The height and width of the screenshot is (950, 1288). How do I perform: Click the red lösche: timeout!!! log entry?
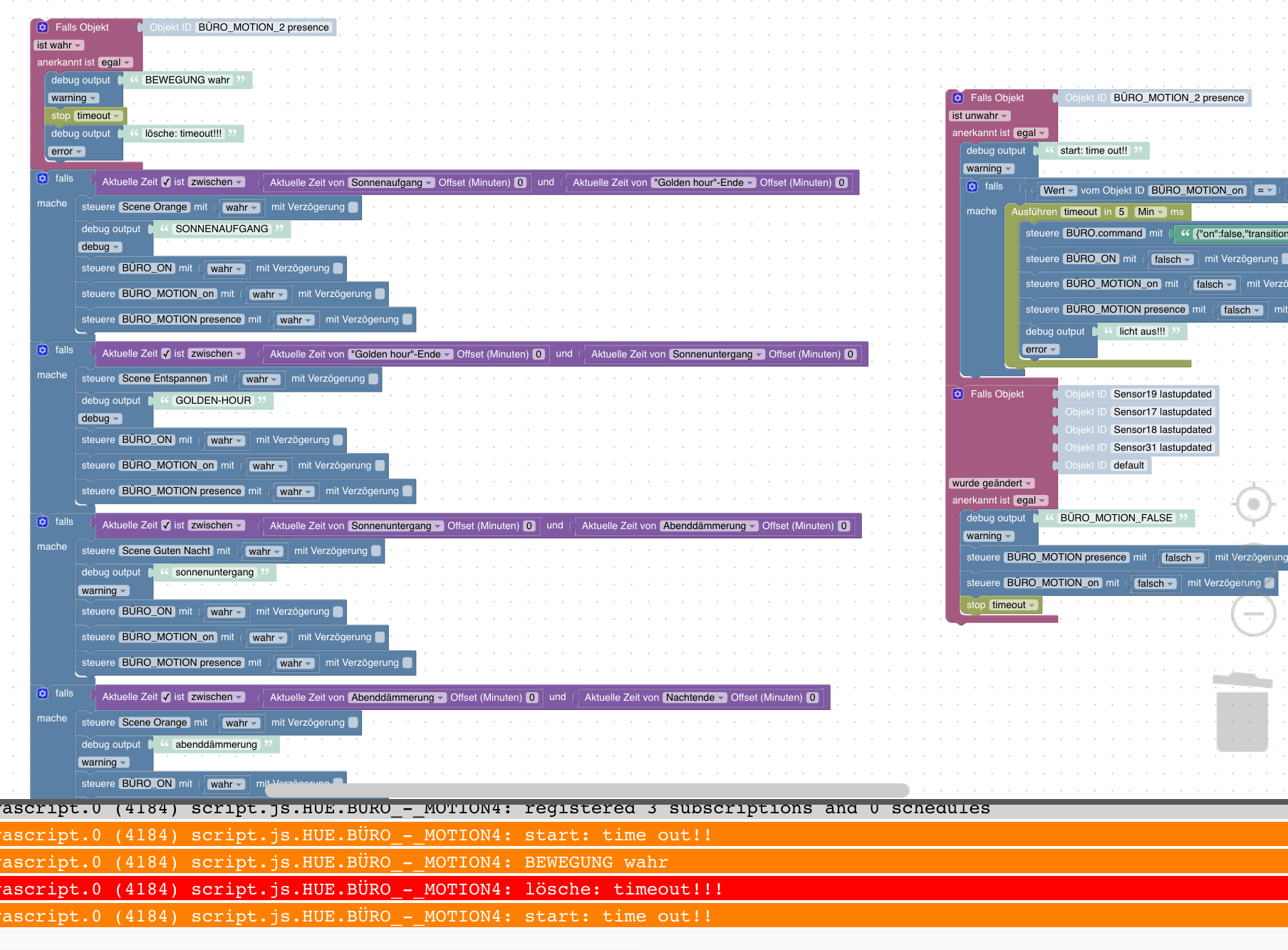click(x=644, y=889)
